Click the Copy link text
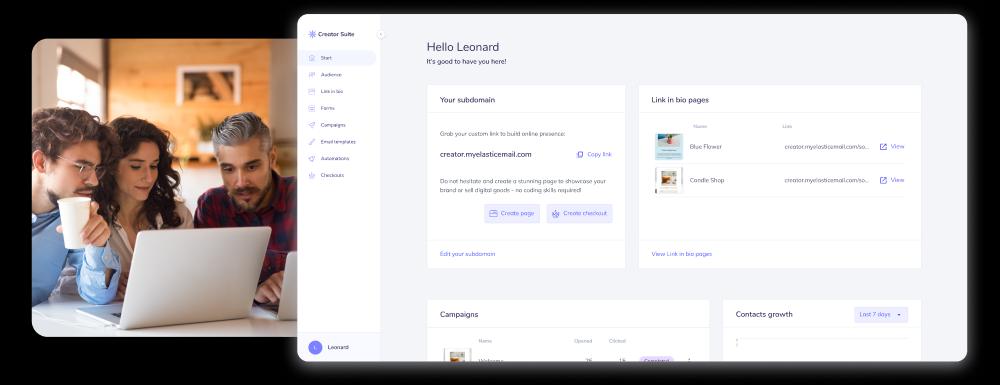Screen dimensions: 1000x385 (599, 154)
